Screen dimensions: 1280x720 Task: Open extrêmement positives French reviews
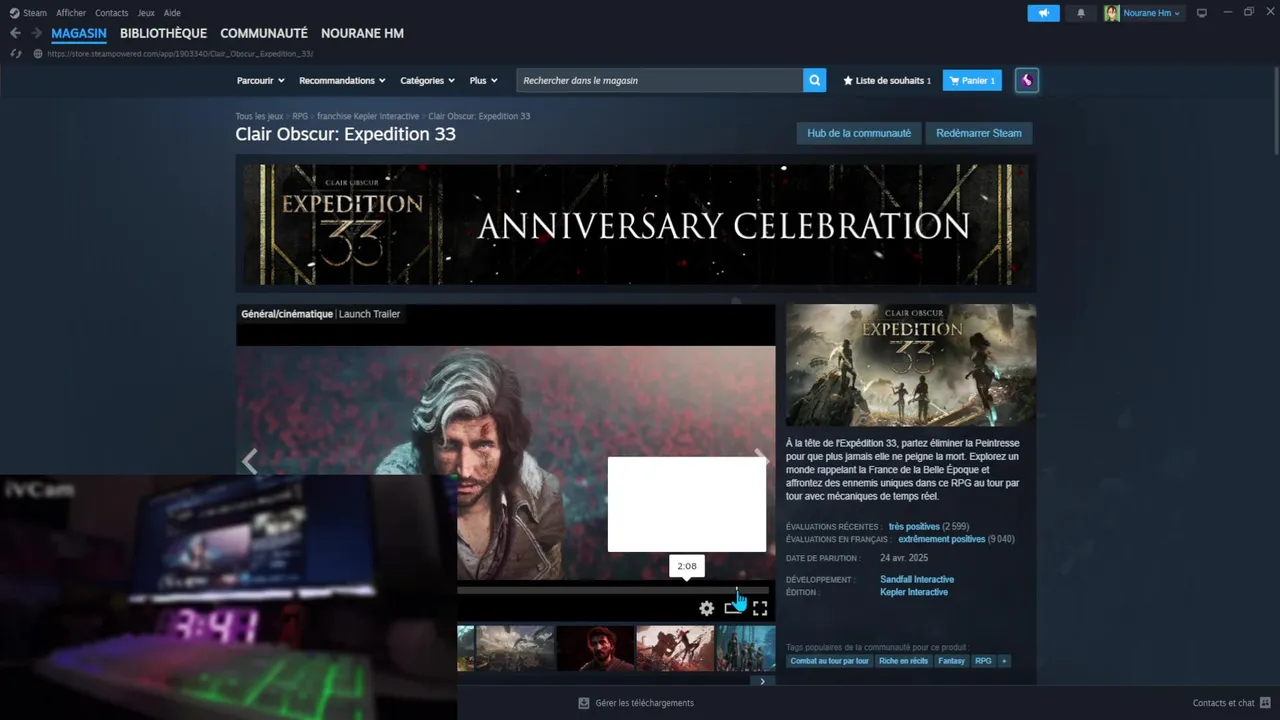942,539
